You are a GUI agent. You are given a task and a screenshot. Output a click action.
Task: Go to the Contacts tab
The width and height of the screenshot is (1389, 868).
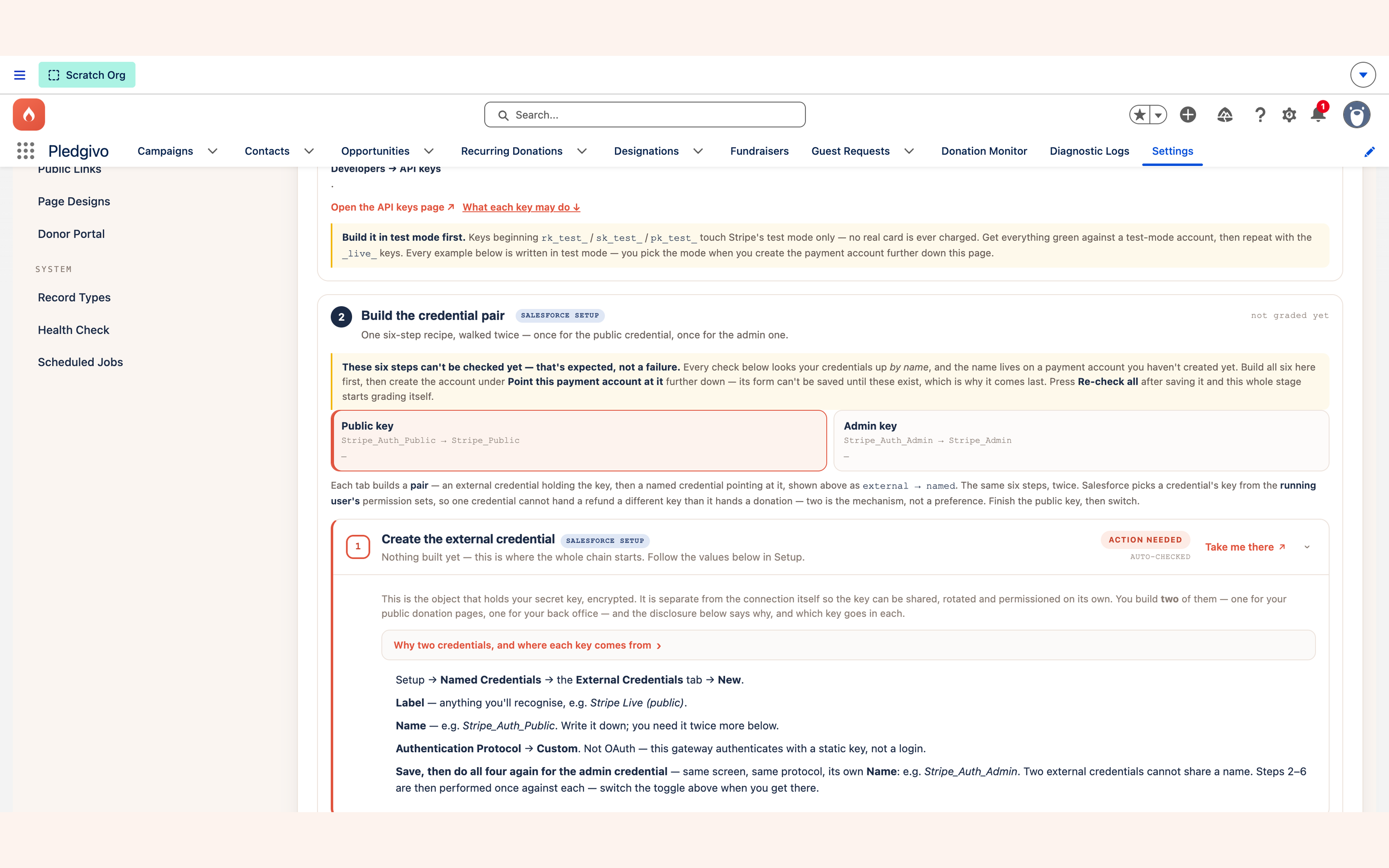pyautogui.click(x=267, y=151)
